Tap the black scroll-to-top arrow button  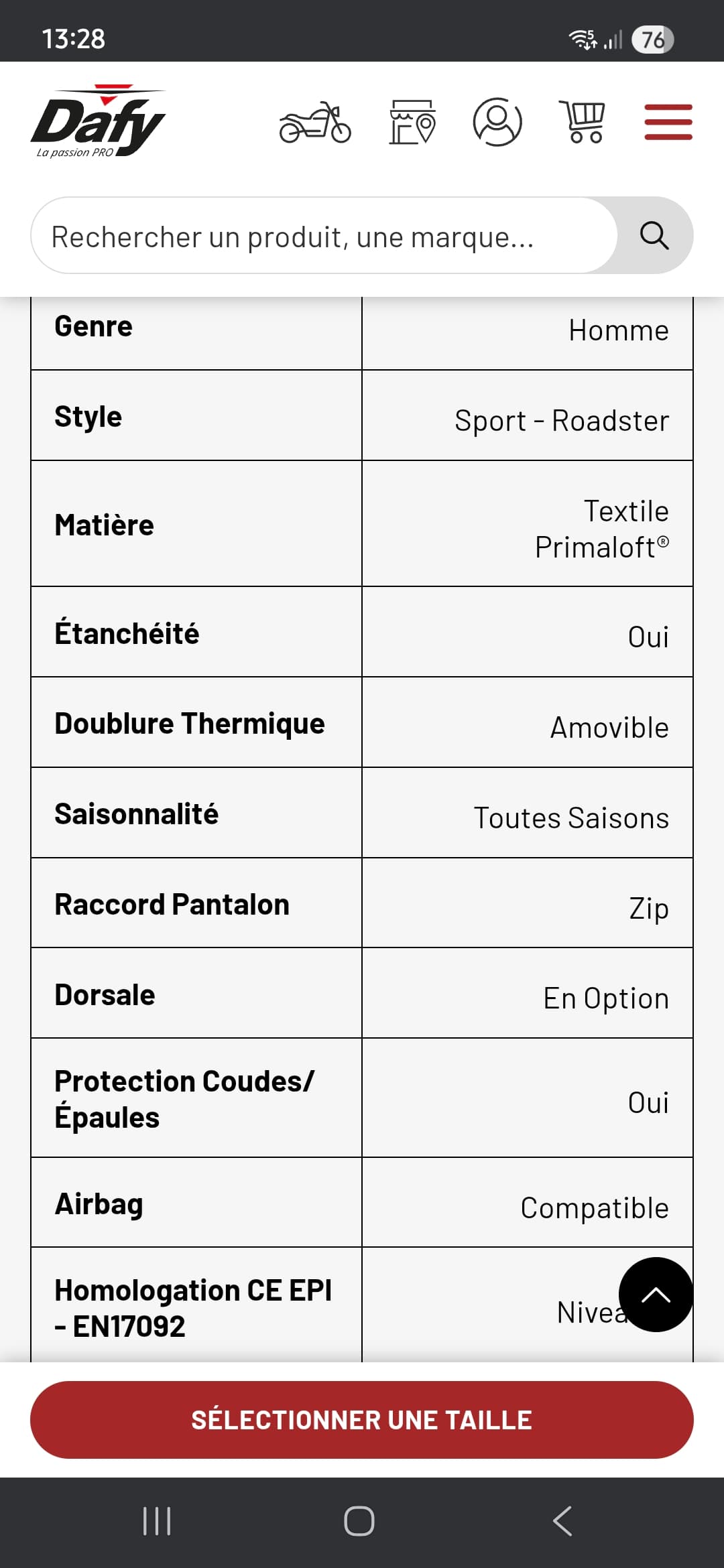pyautogui.click(x=656, y=1295)
